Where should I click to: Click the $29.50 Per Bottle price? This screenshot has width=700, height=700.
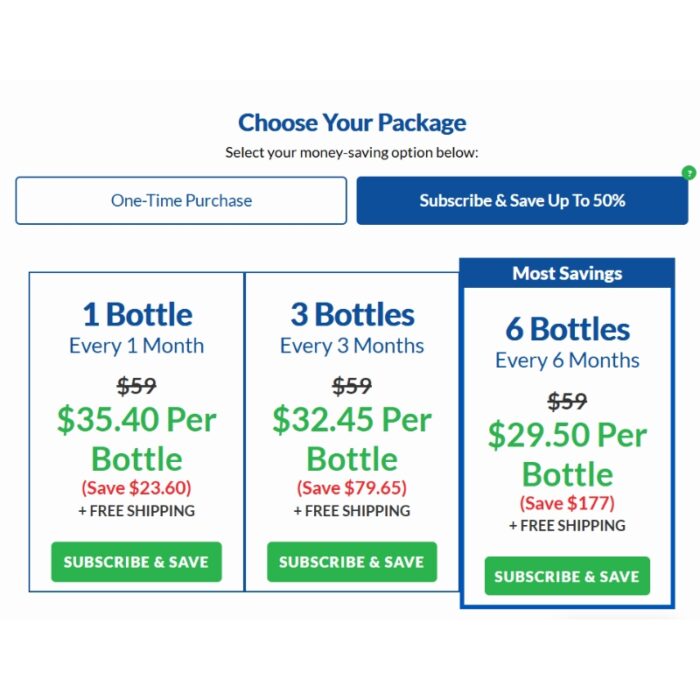[567, 454]
